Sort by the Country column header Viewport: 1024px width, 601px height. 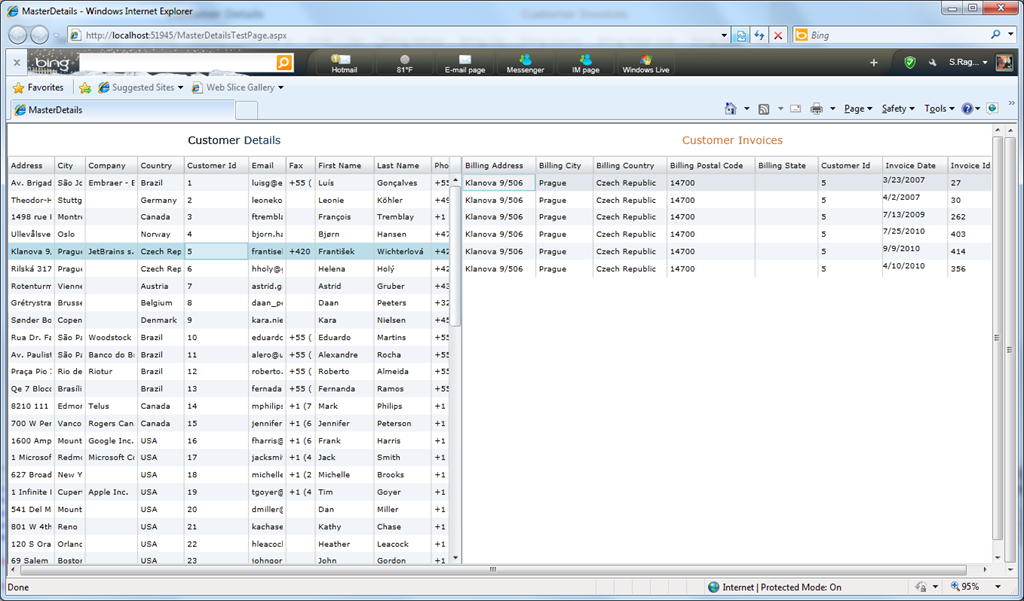click(x=161, y=166)
